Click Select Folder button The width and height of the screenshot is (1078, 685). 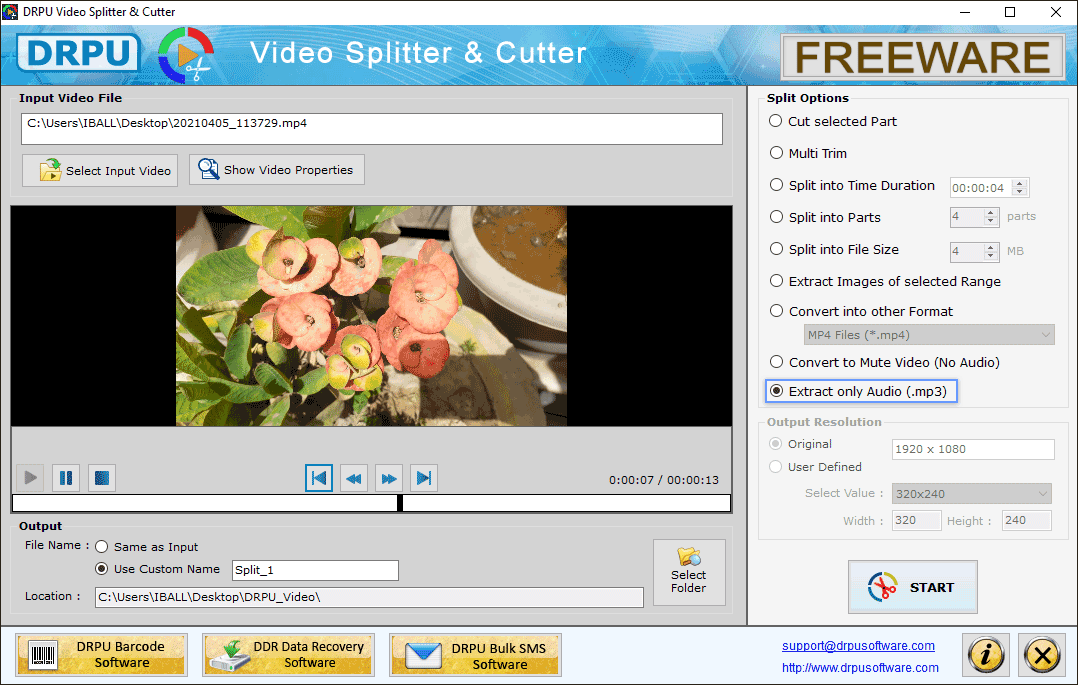(689, 572)
